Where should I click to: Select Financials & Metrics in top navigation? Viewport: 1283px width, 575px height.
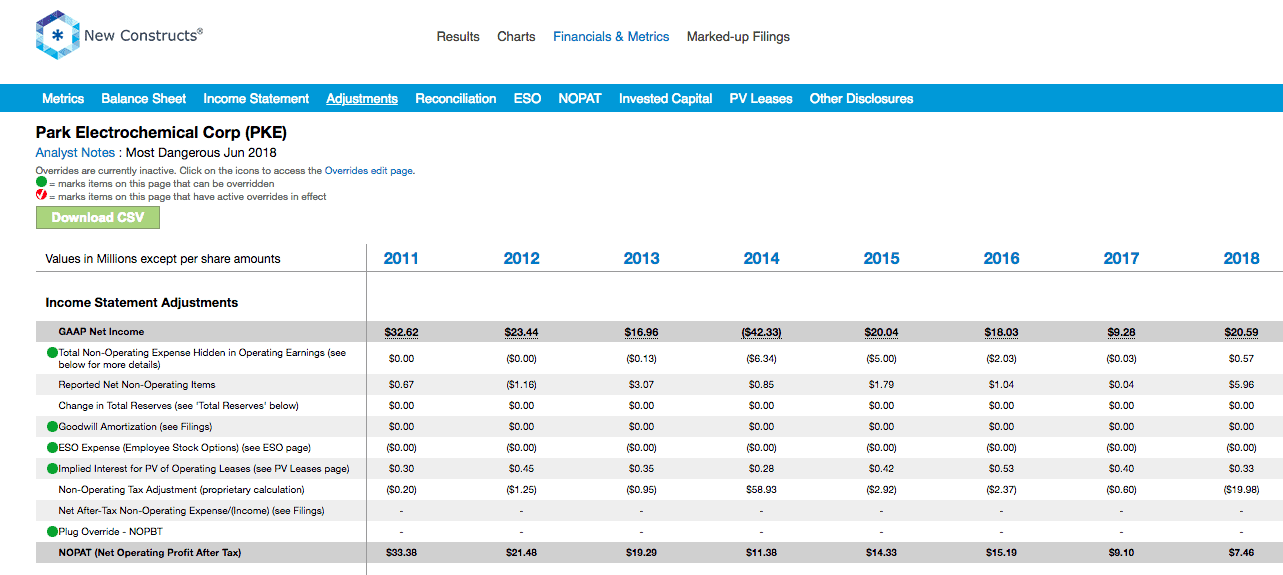point(611,36)
